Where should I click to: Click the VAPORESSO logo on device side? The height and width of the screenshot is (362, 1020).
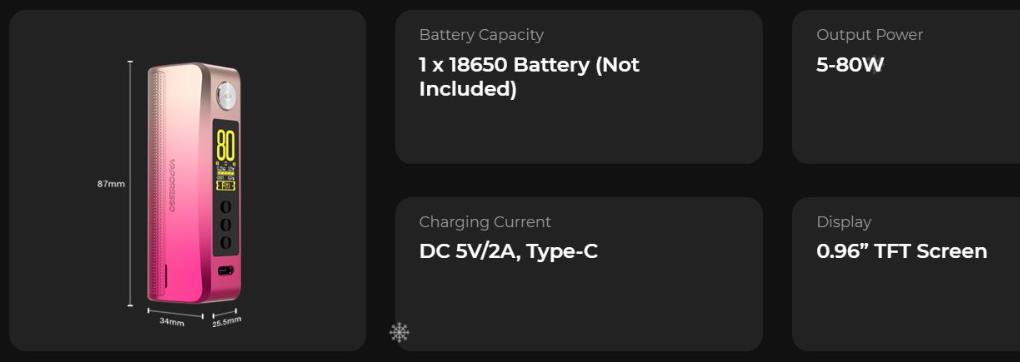coord(172,186)
